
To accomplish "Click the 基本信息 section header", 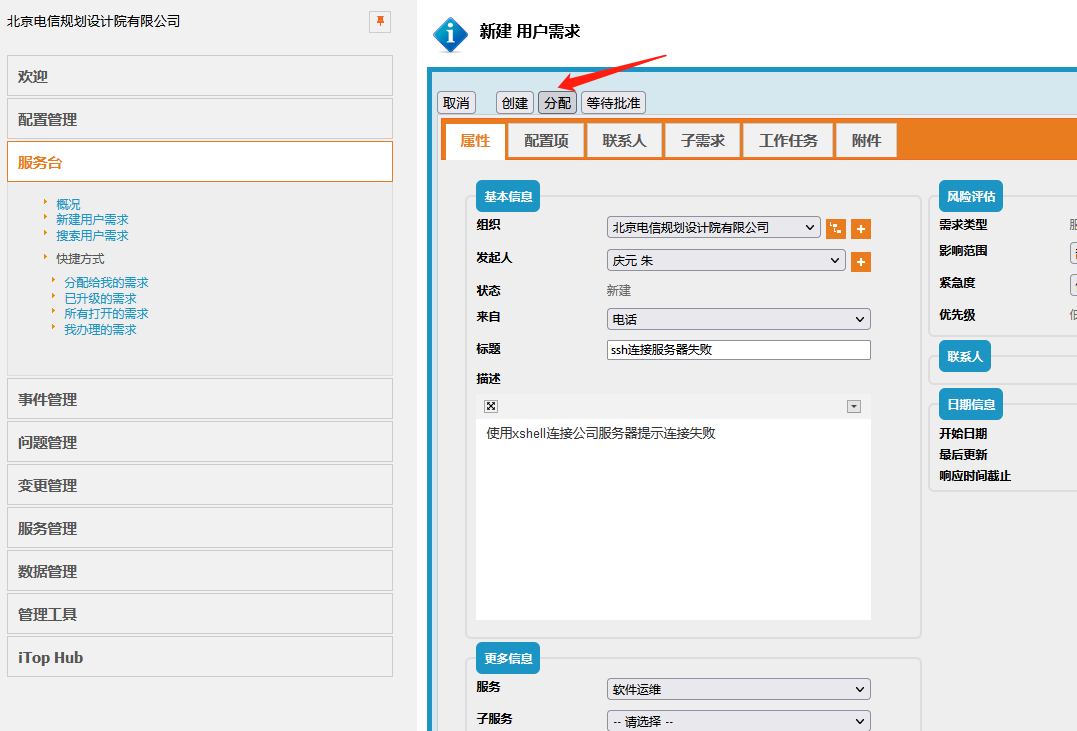I will (508, 196).
